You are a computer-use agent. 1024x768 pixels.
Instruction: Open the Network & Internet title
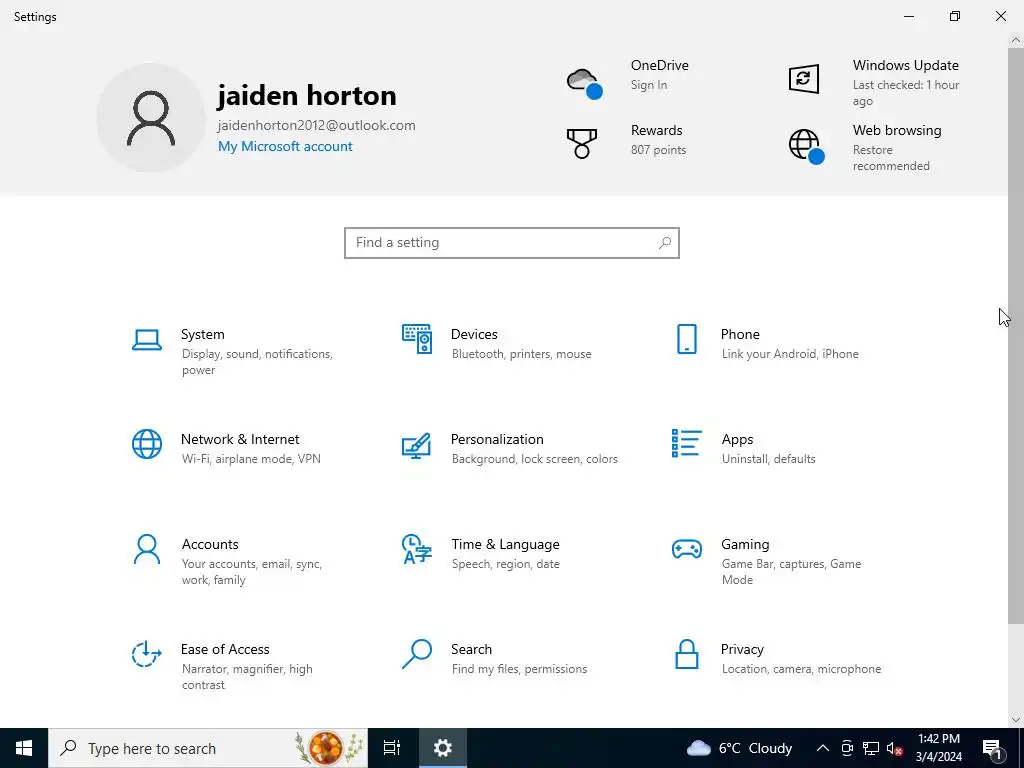coord(240,439)
